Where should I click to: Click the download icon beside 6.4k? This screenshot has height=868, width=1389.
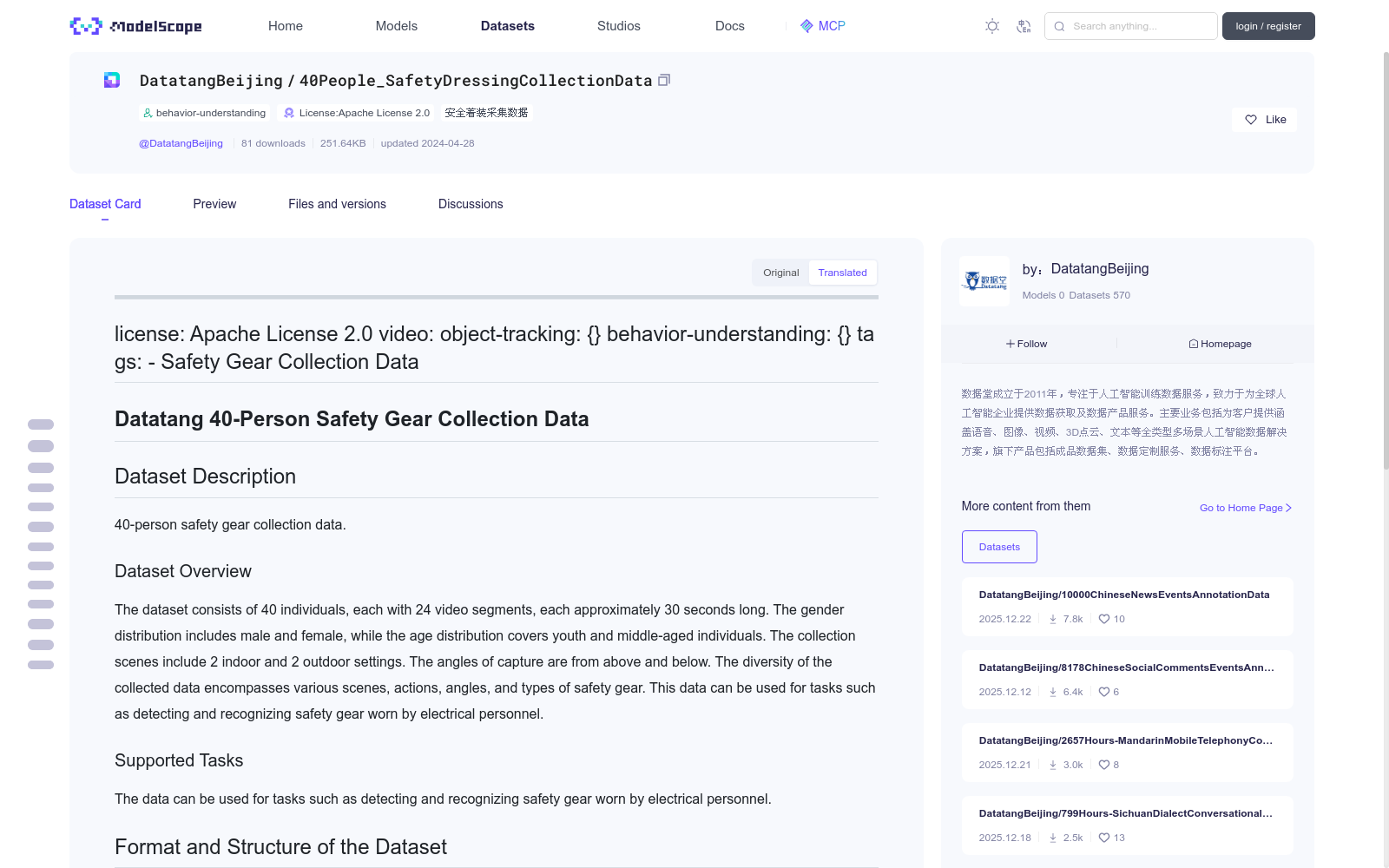point(1053,692)
